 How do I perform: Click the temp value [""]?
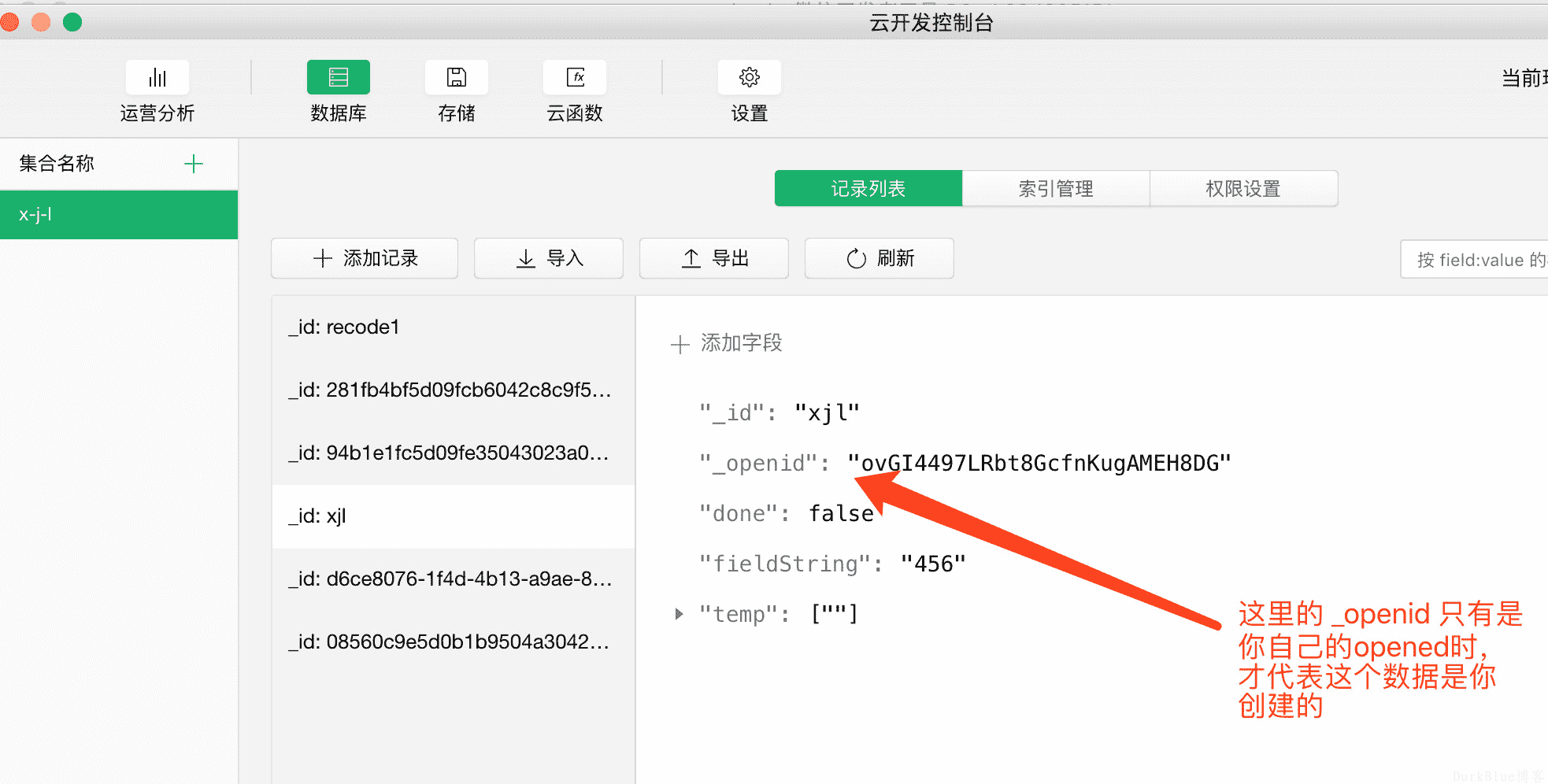point(835,613)
